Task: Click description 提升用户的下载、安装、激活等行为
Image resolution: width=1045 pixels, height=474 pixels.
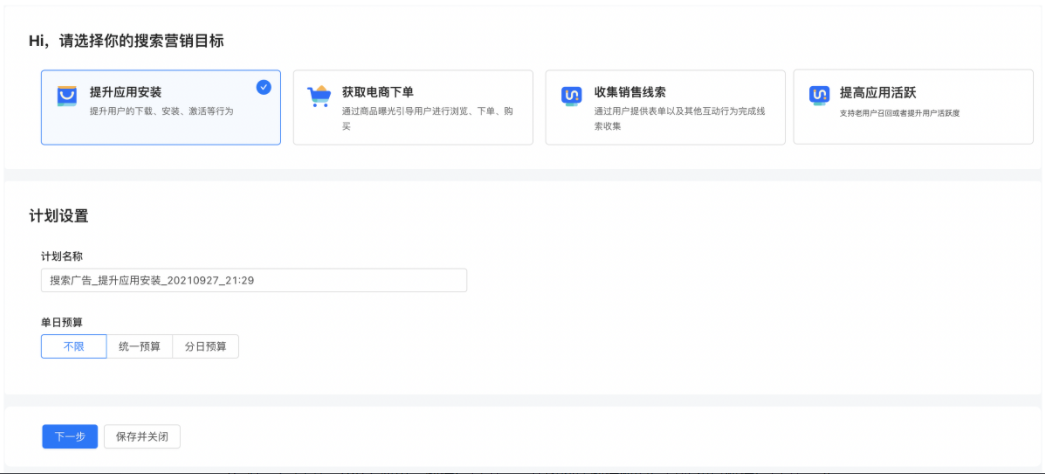Action: (x=161, y=111)
